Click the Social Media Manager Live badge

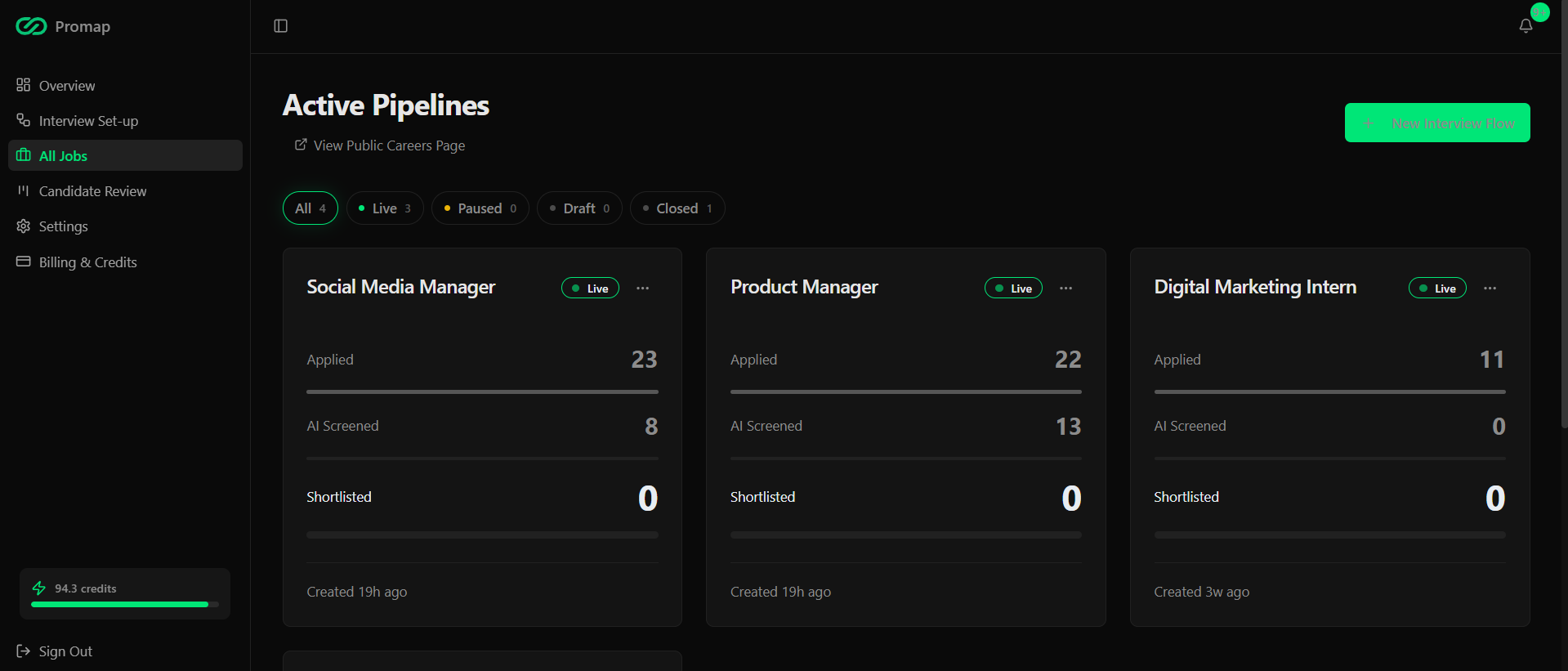[x=590, y=288]
